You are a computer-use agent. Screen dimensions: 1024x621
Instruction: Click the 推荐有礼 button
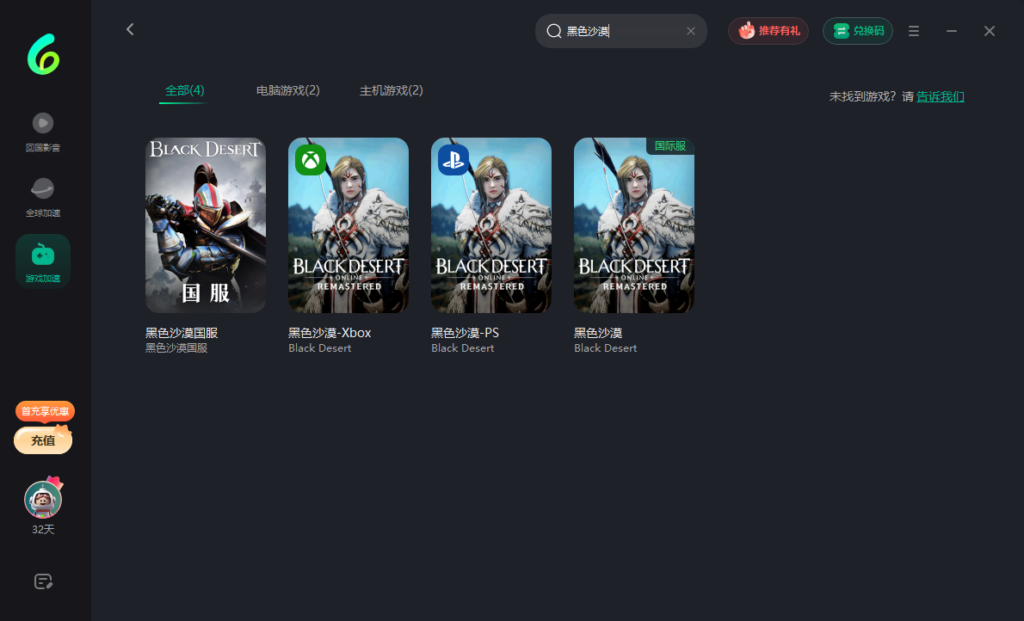pos(768,31)
